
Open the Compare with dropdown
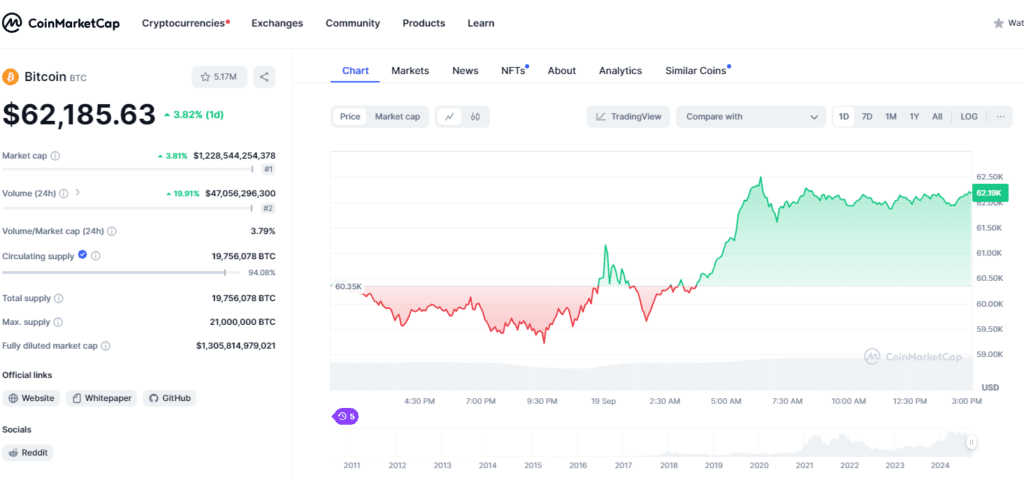pyautogui.click(x=751, y=117)
